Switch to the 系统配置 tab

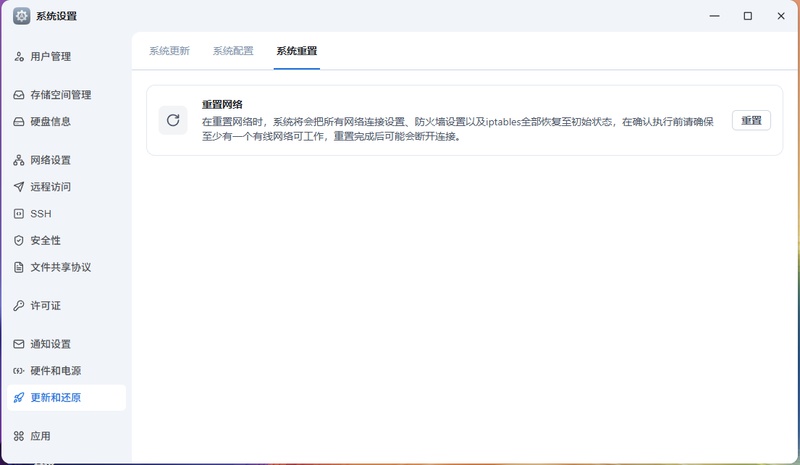pos(233,51)
